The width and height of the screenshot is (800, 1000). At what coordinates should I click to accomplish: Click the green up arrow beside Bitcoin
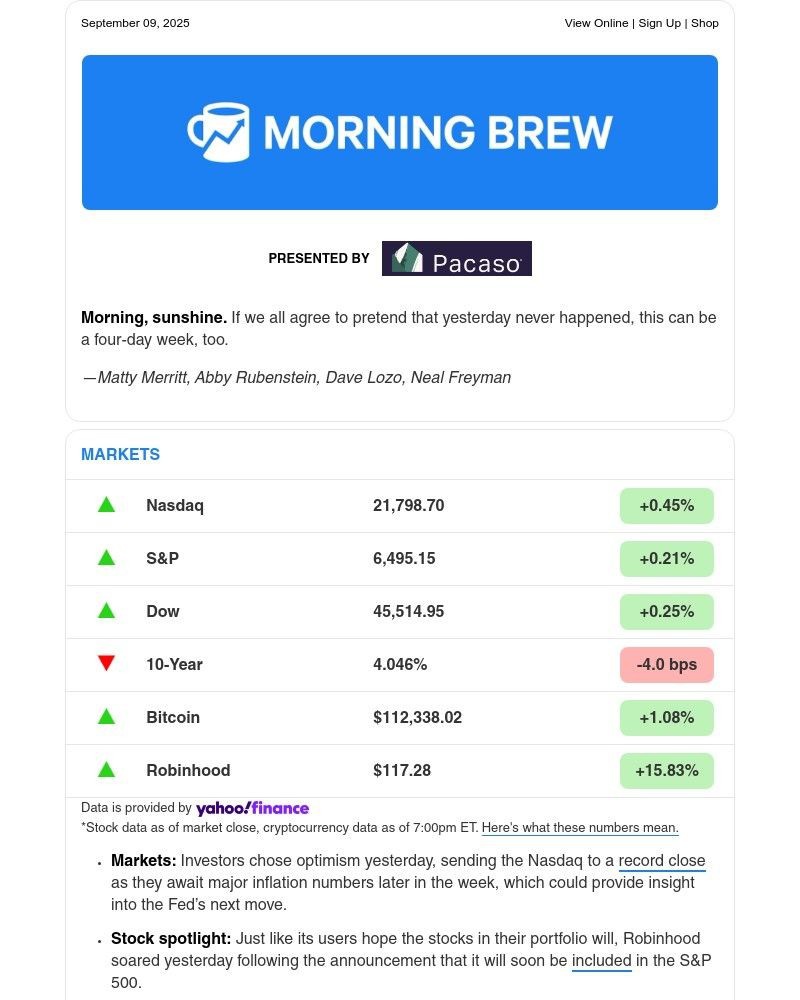click(x=107, y=717)
